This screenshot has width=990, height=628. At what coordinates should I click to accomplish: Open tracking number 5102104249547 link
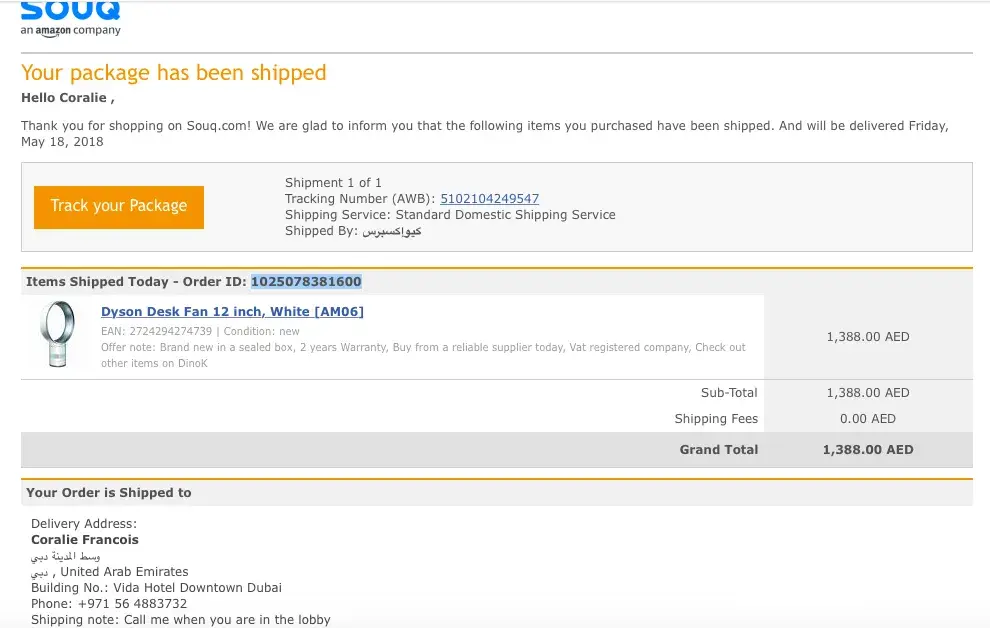click(489, 199)
